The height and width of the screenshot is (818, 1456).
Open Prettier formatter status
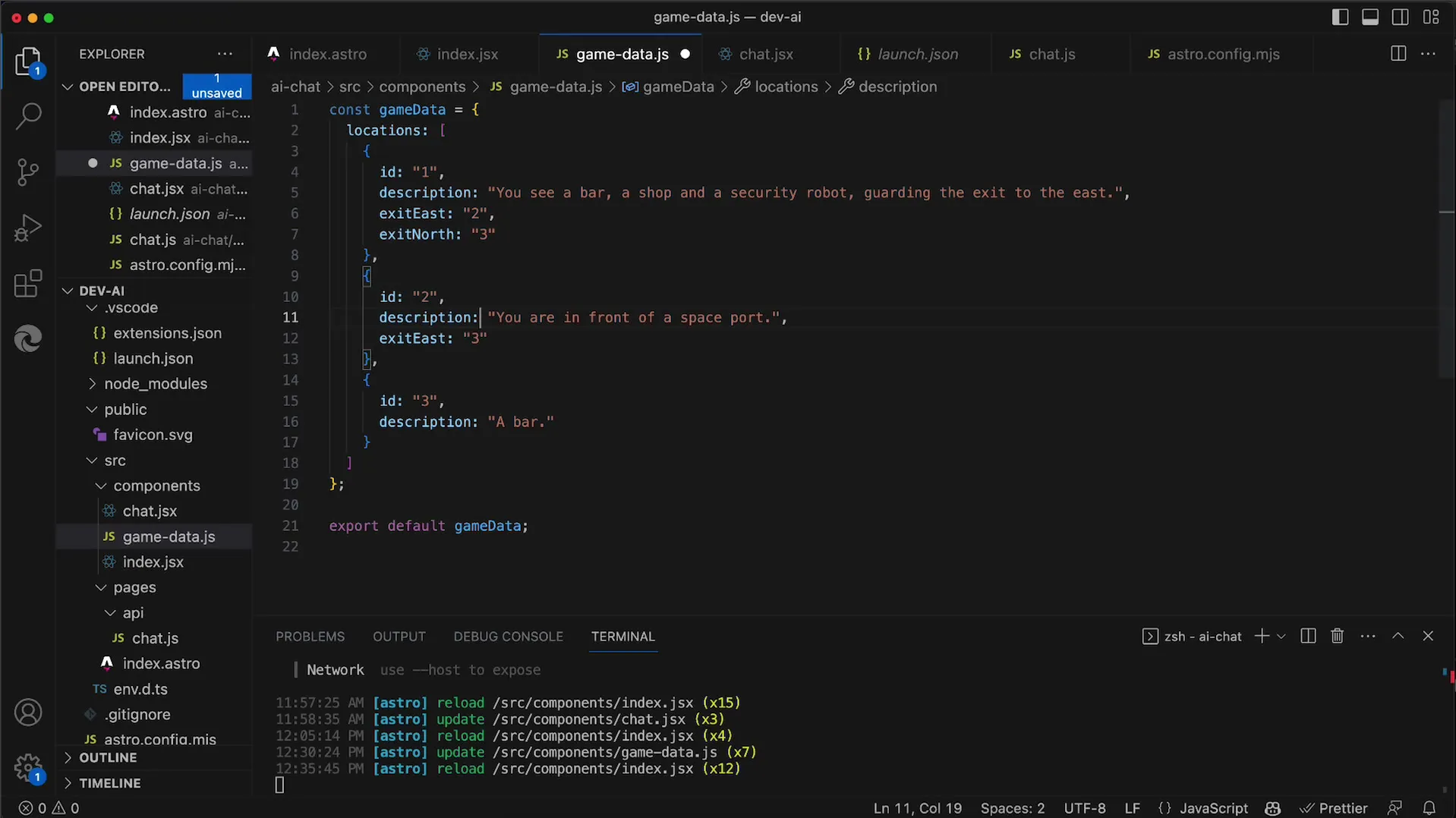[1333, 808]
